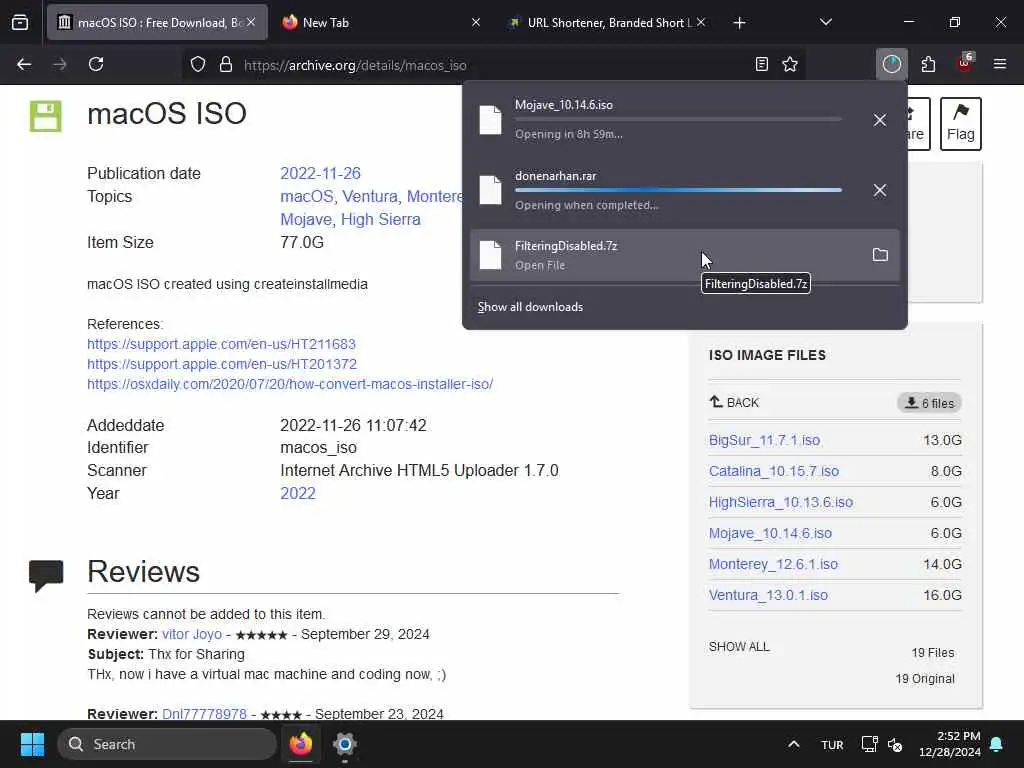
Task: Open the Settings app in the taskbar
Action: (x=345, y=744)
